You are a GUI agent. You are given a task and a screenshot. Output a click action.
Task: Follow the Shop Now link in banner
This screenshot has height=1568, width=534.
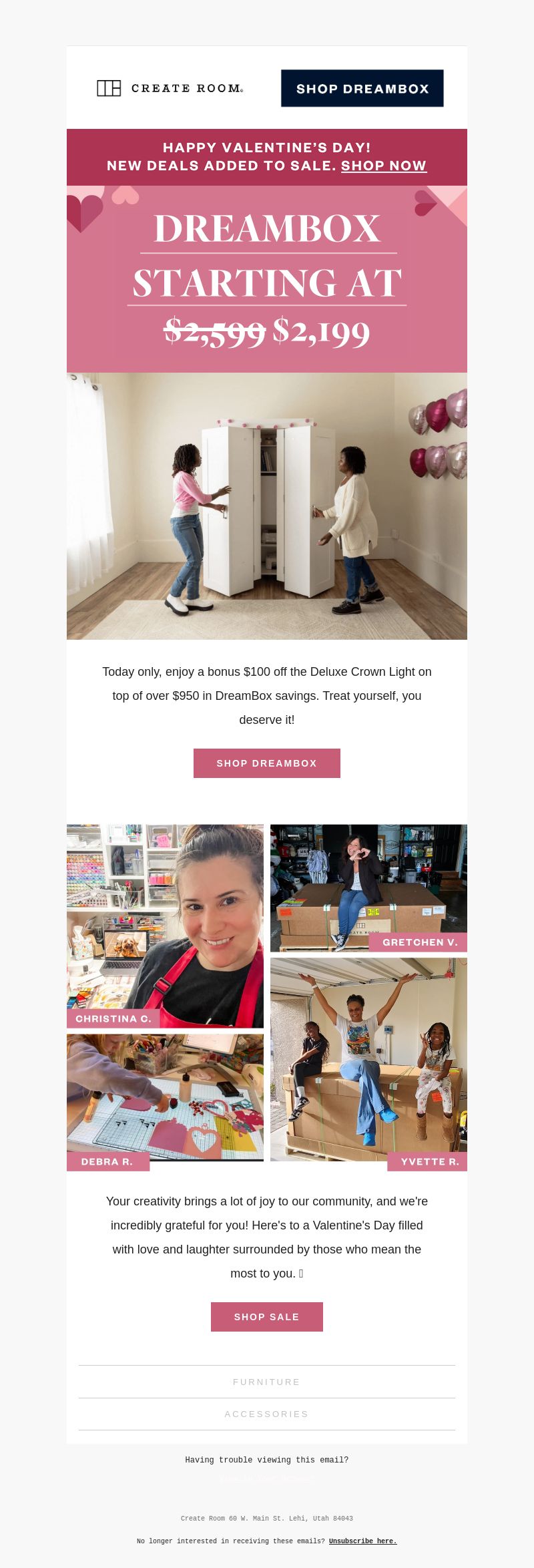(x=384, y=166)
